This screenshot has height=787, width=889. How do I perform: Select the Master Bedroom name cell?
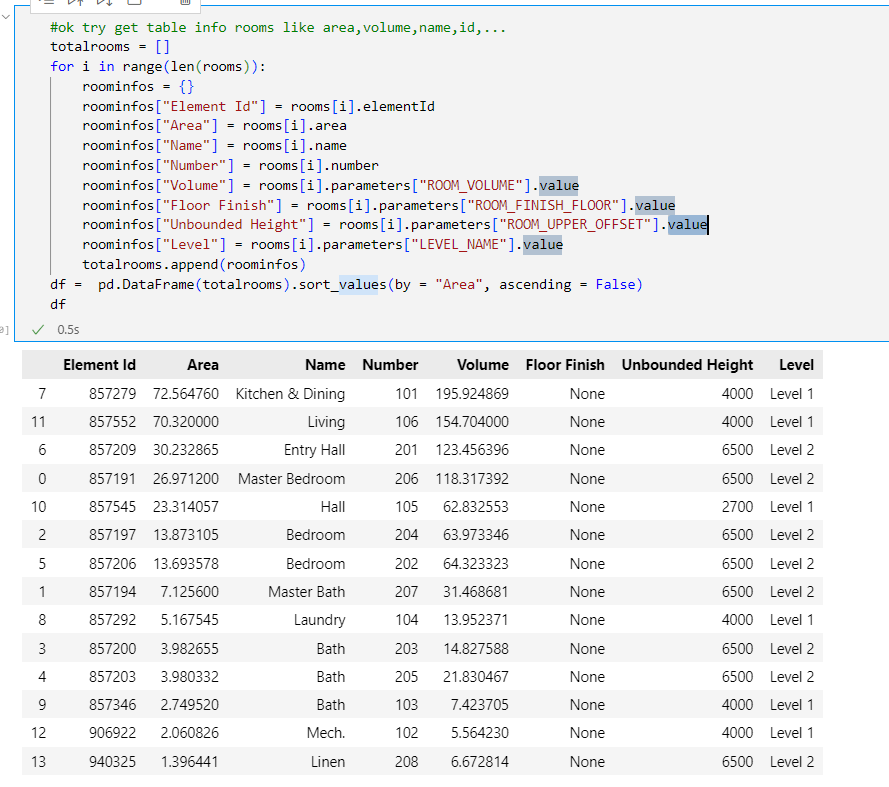click(291, 479)
